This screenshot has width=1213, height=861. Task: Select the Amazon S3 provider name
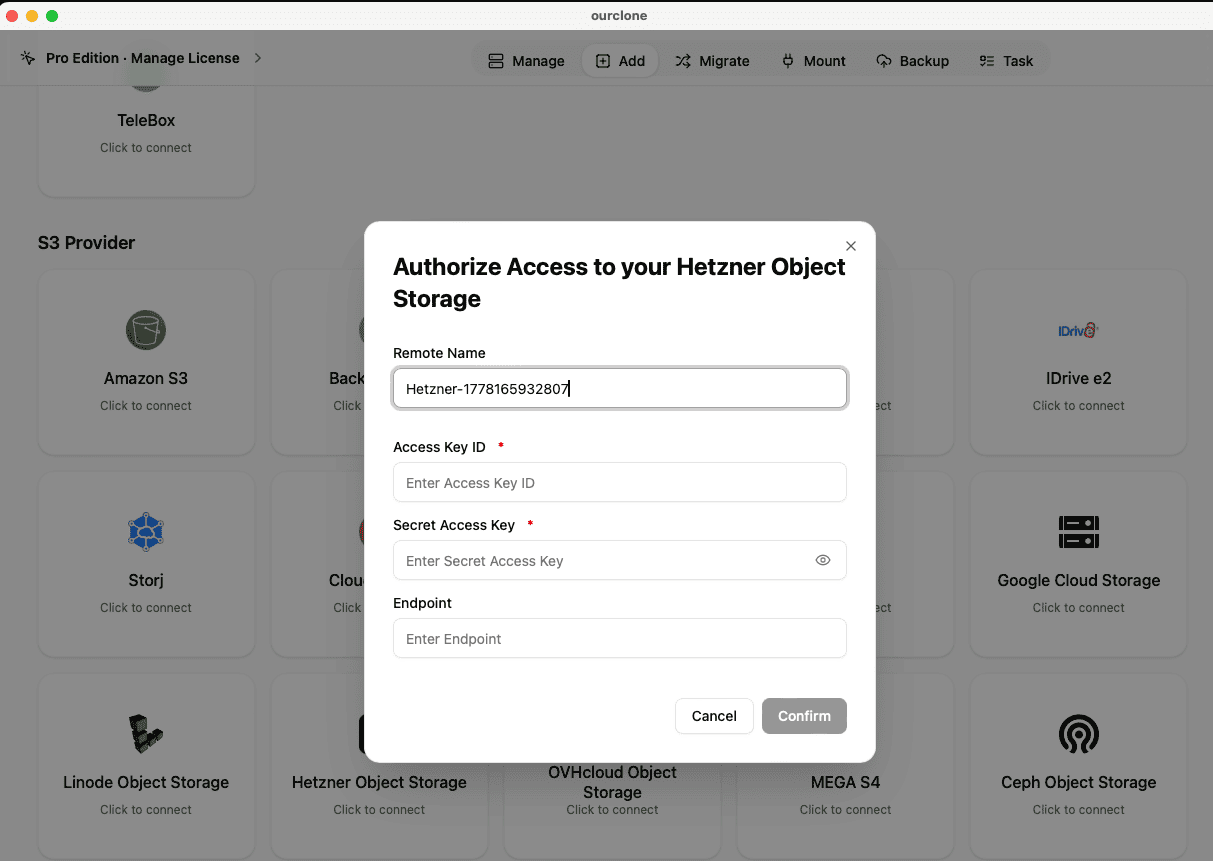146,378
